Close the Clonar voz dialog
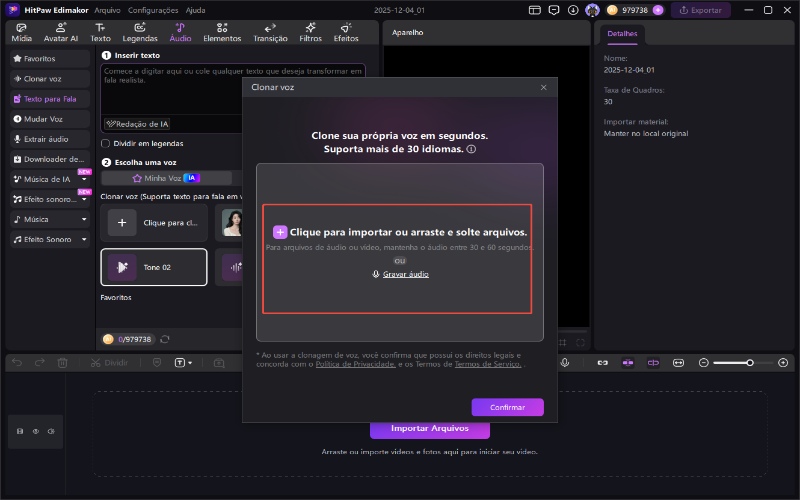Image resolution: width=800 pixels, height=500 pixels. 544,87
